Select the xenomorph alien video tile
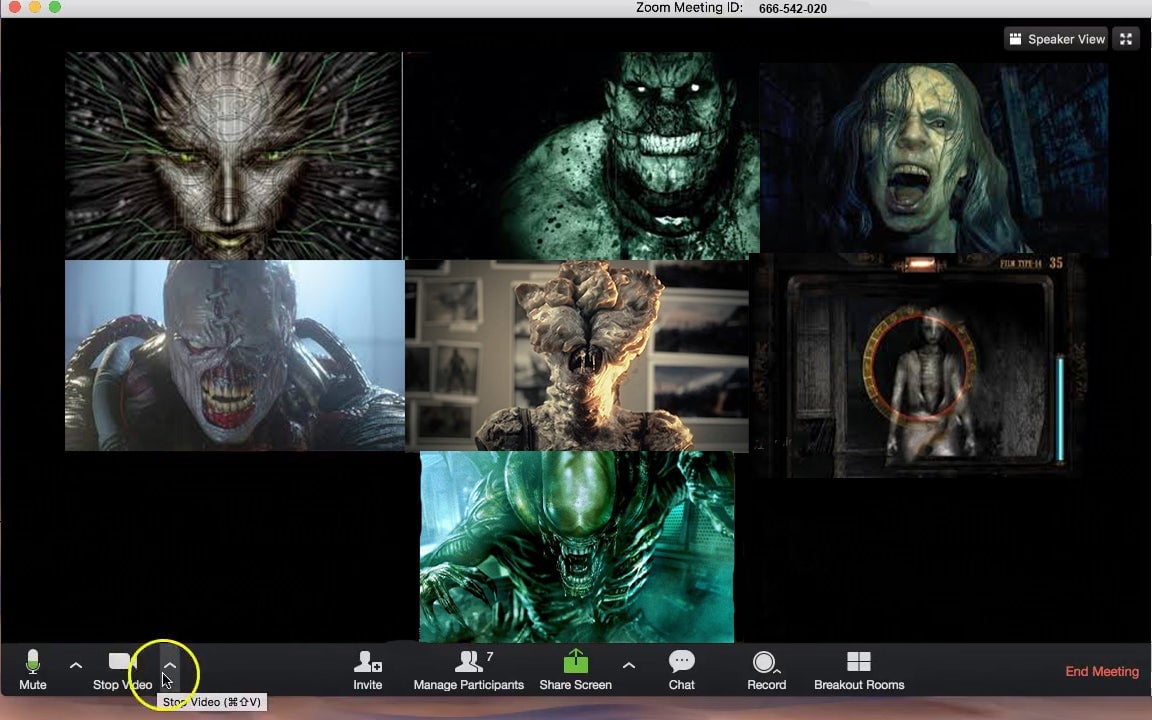Viewport: 1152px width, 720px height. (576, 546)
